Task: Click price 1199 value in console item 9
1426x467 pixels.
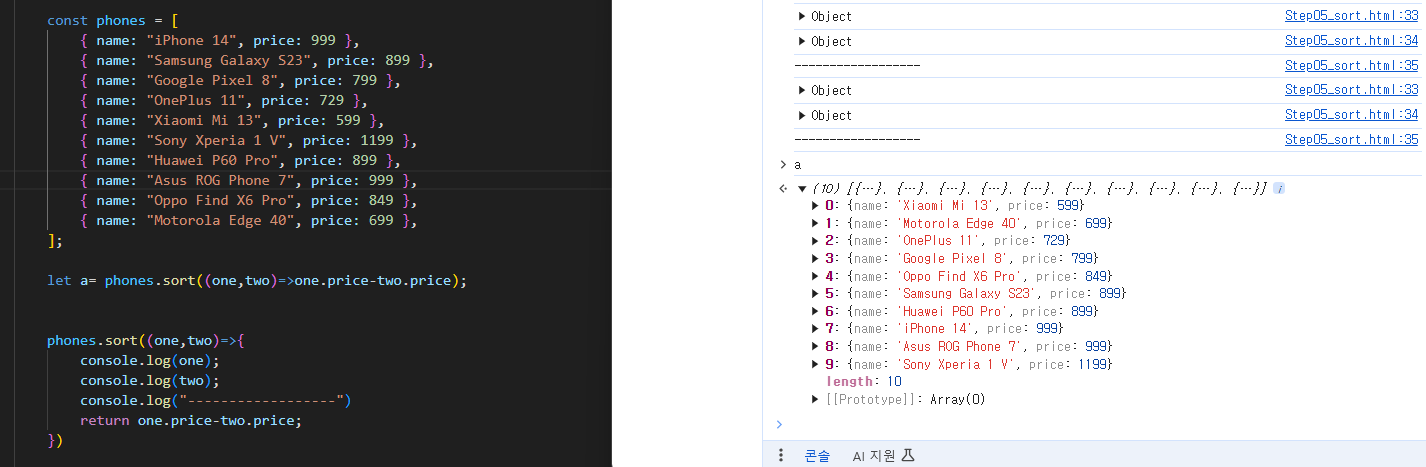Action: point(1093,364)
